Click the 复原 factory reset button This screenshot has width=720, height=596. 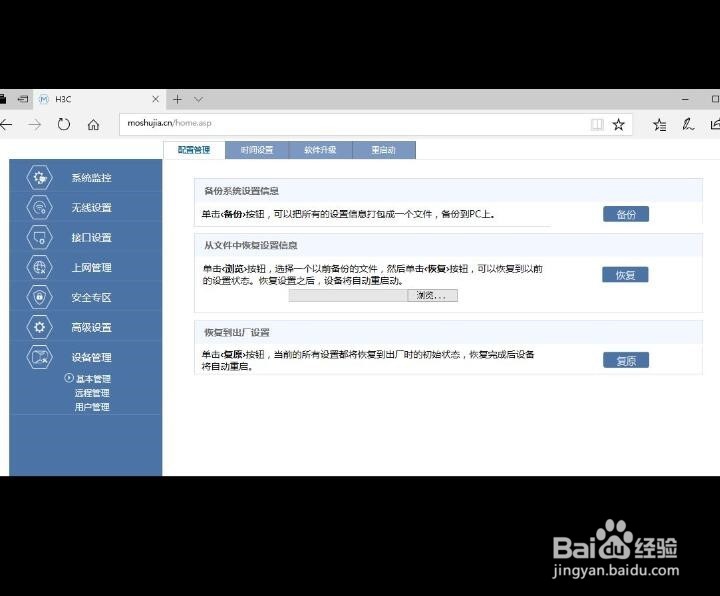(x=626, y=360)
